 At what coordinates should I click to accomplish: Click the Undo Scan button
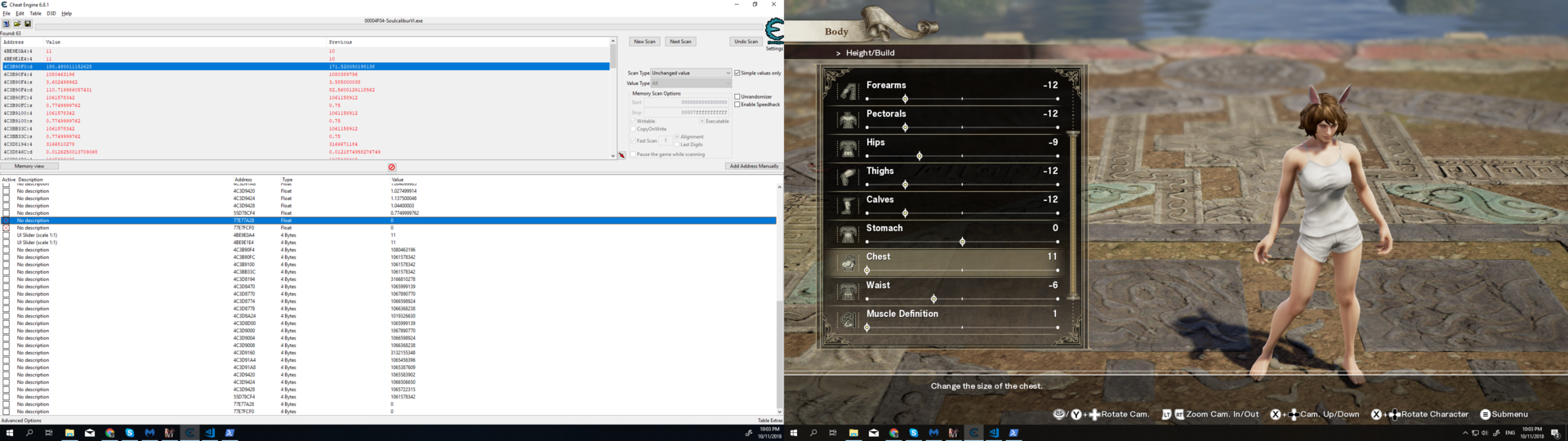coord(746,42)
